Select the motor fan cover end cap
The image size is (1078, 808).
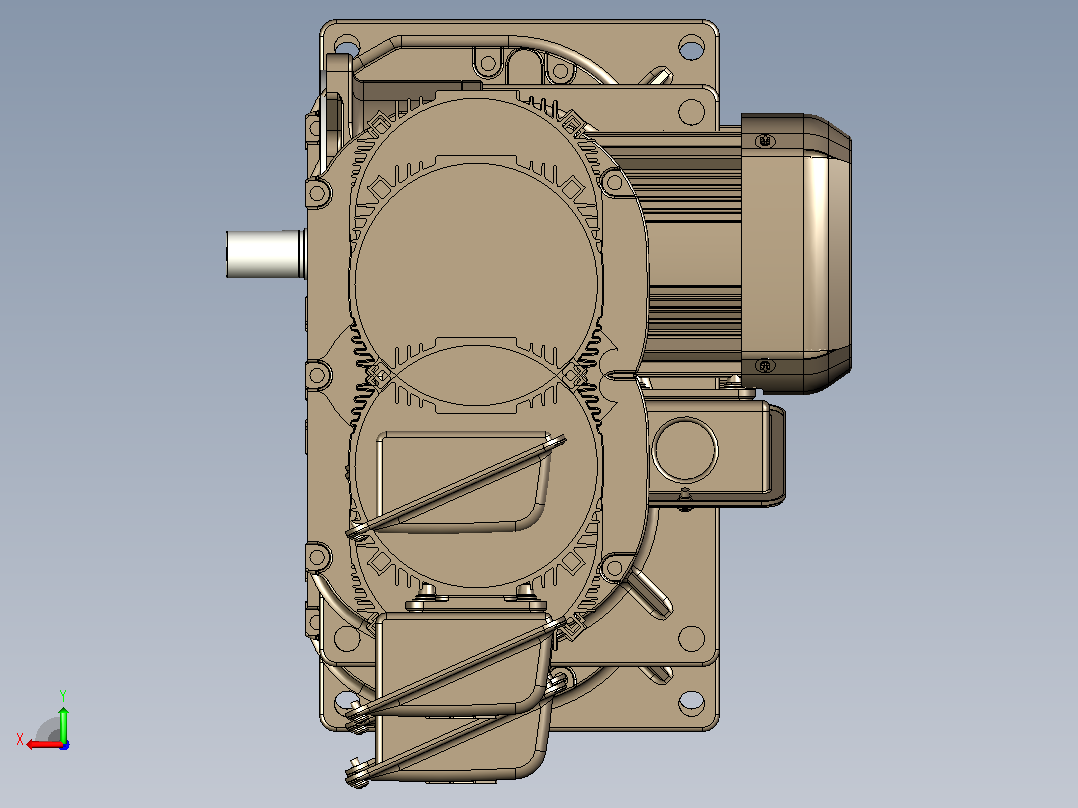tap(796, 254)
